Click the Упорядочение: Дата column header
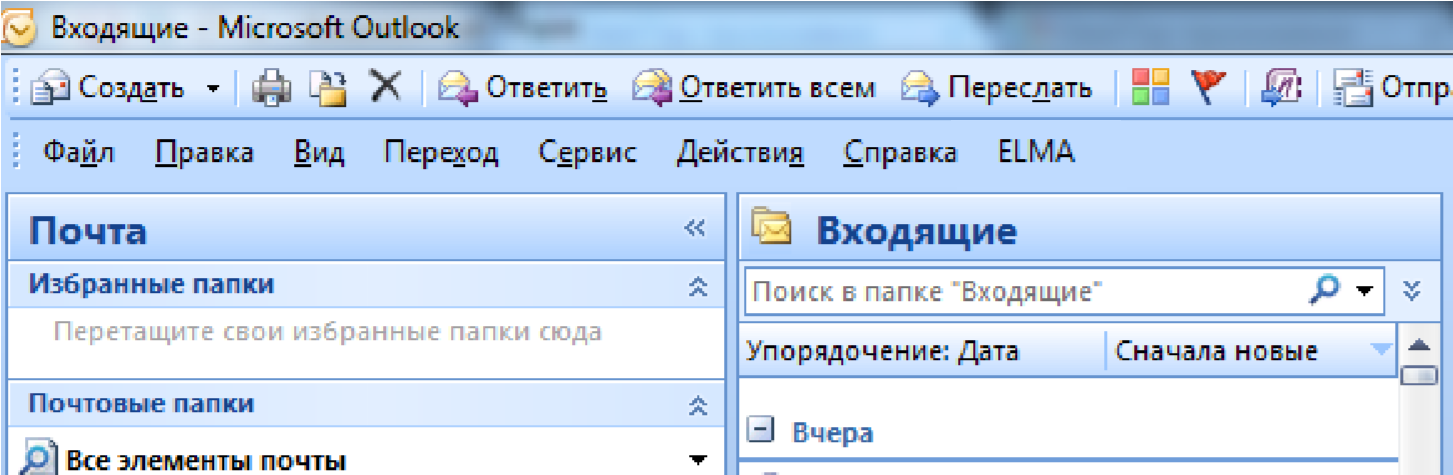Viewport: 1453px width, 475px height. (x=882, y=351)
